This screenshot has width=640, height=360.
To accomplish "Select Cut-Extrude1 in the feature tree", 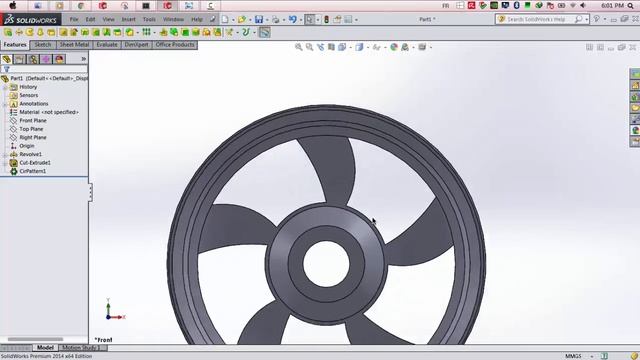I will 35,163.
